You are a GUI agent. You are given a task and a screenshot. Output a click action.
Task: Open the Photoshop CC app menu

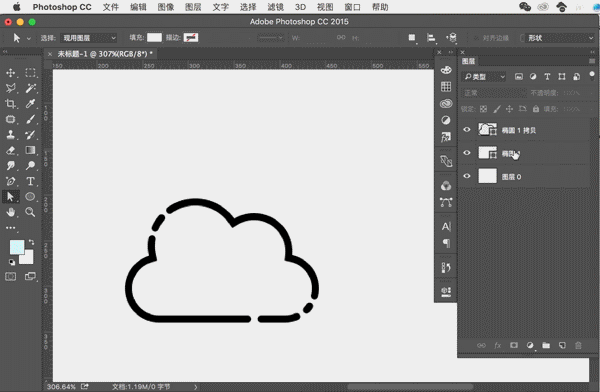click(62, 7)
